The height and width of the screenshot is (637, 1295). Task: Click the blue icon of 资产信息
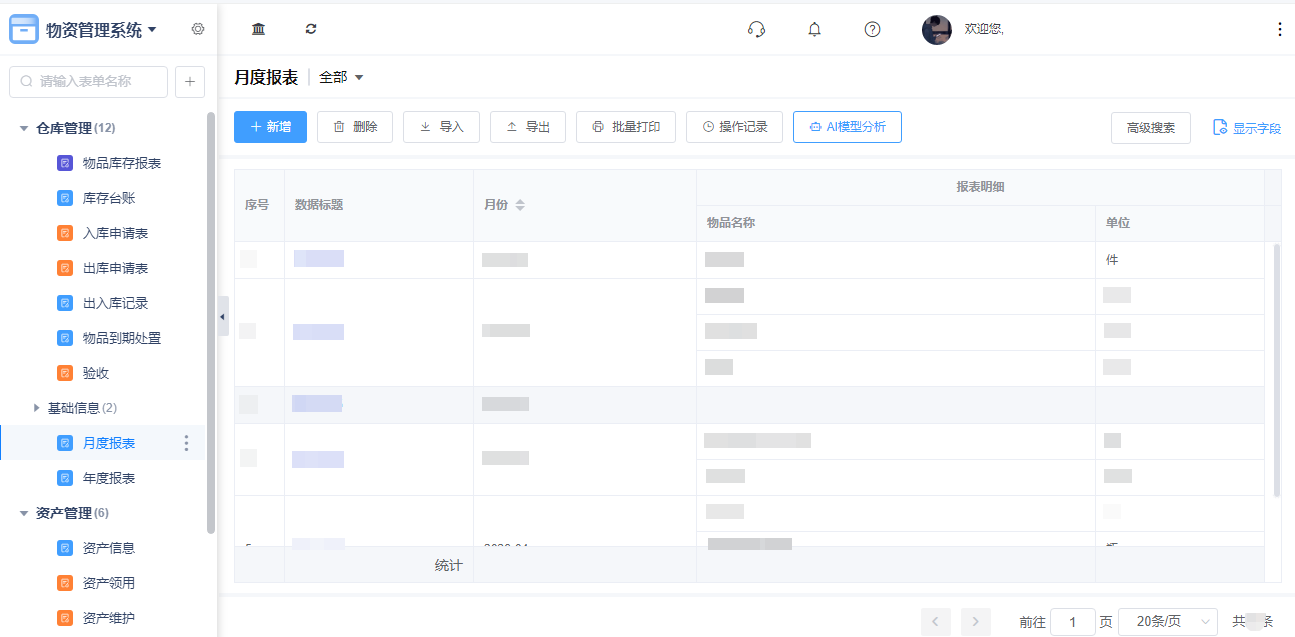(65, 548)
